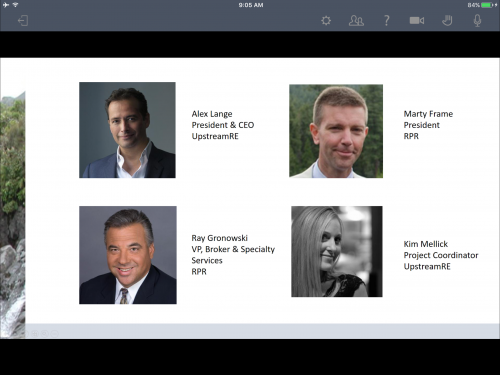Click the 'Kim Mellick' name text
The image size is (500, 375).
tap(426, 244)
